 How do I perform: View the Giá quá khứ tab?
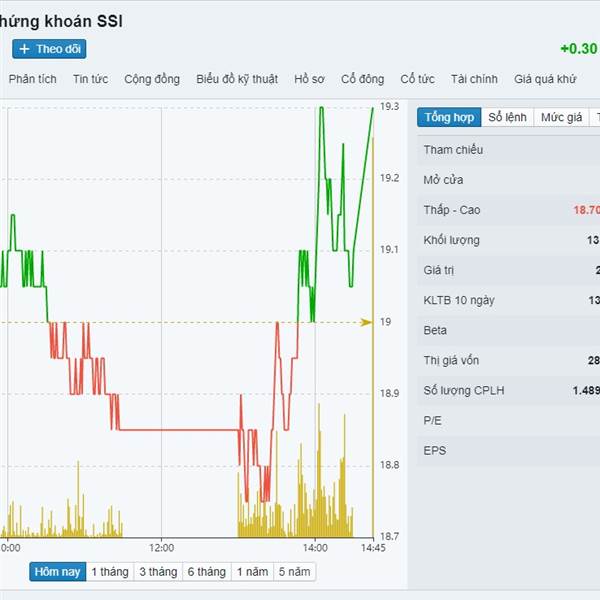(x=545, y=79)
